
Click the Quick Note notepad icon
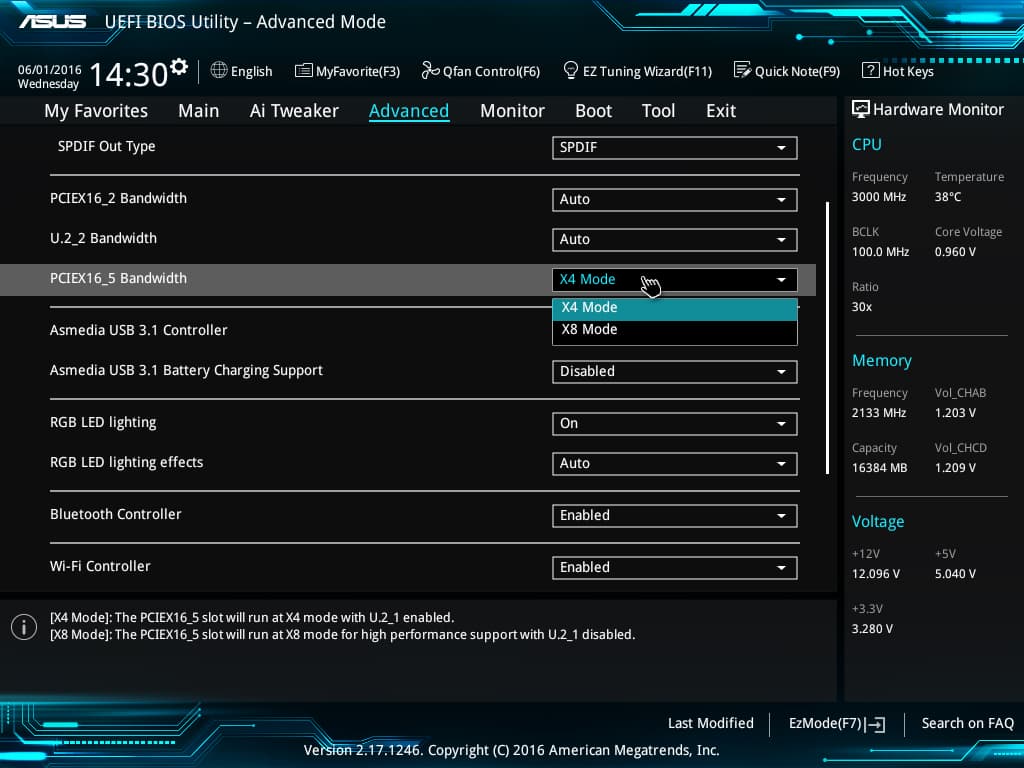click(x=743, y=70)
